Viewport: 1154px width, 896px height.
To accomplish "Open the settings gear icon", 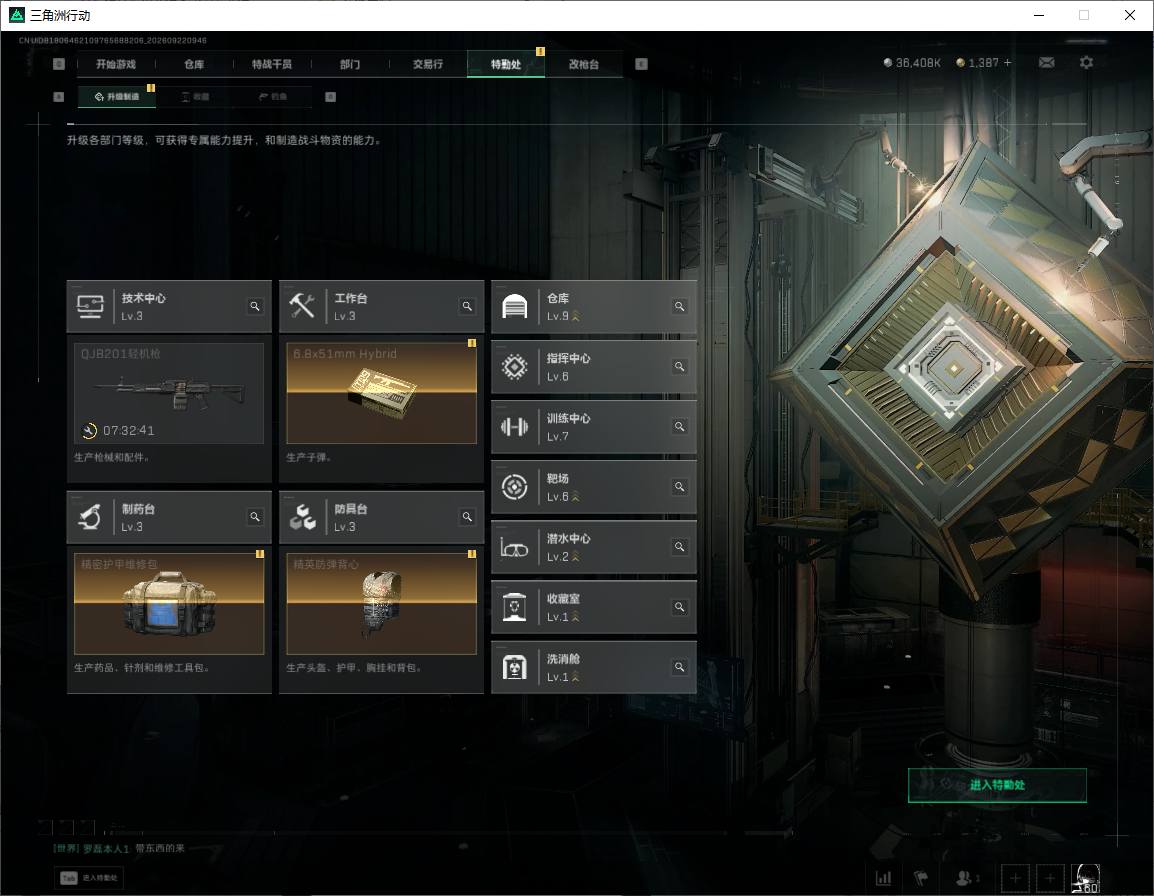I will coord(1086,63).
